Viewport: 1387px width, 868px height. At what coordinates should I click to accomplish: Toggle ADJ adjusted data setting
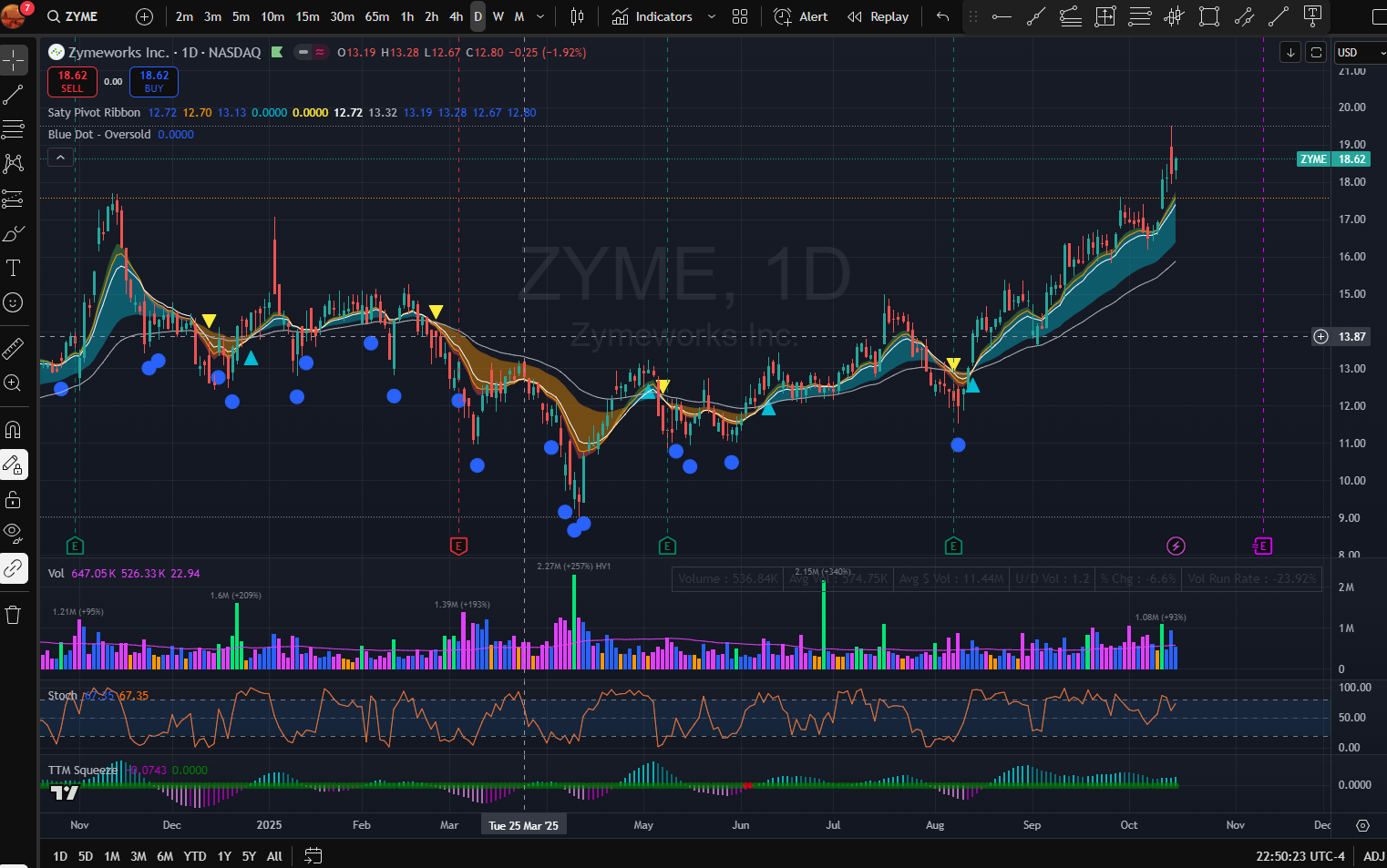click(1373, 856)
